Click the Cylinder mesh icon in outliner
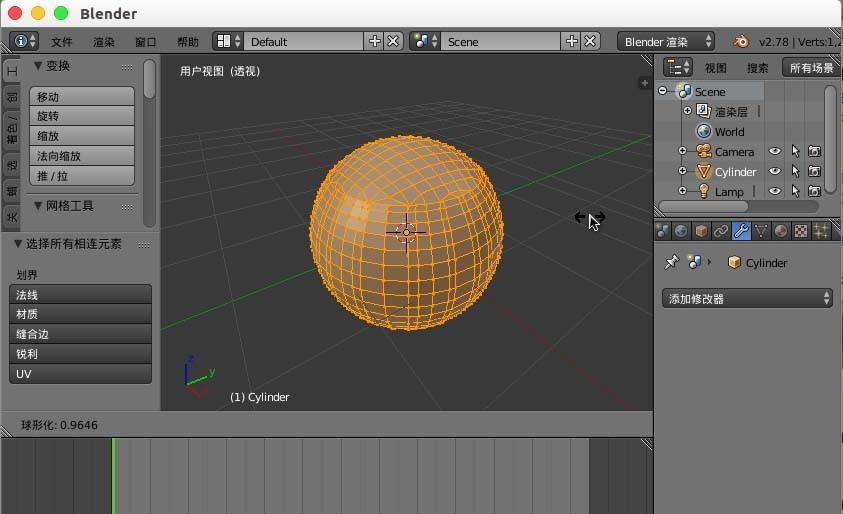 pyautogui.click(x=704, y=172)
